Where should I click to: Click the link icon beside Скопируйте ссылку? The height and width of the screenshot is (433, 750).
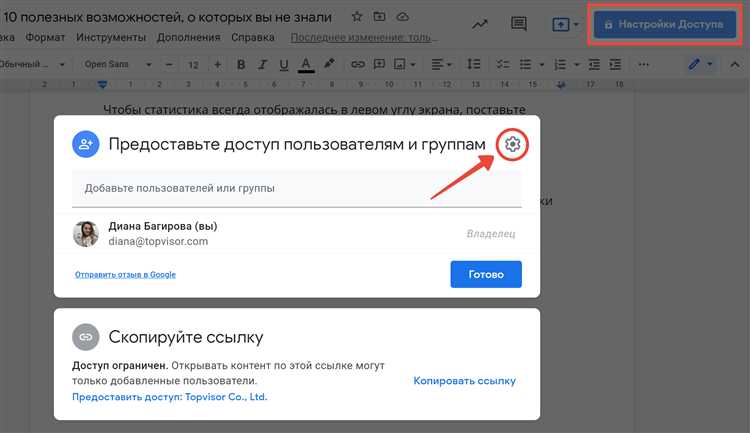86,337
